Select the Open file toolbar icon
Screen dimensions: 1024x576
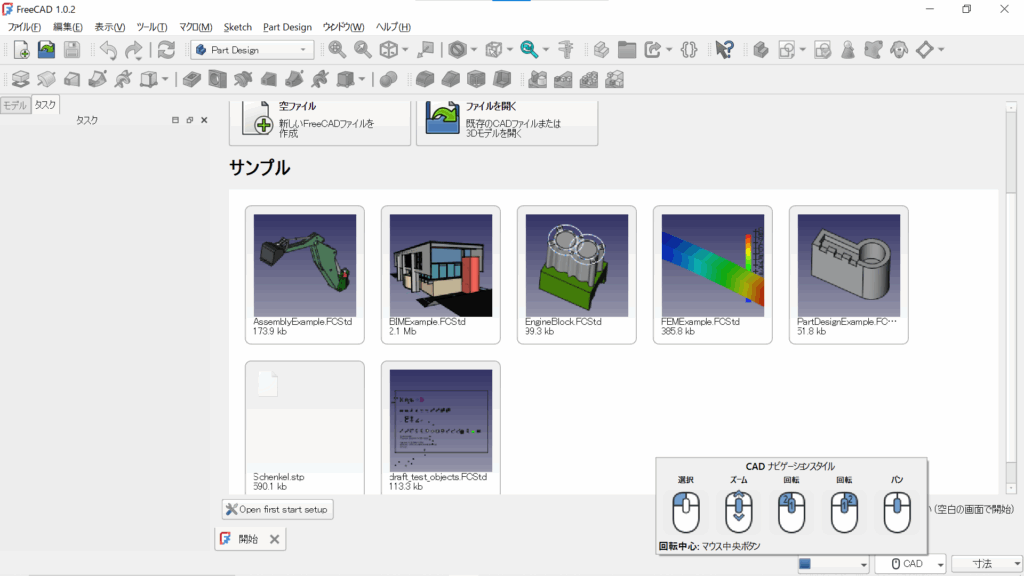coord(45,49)
